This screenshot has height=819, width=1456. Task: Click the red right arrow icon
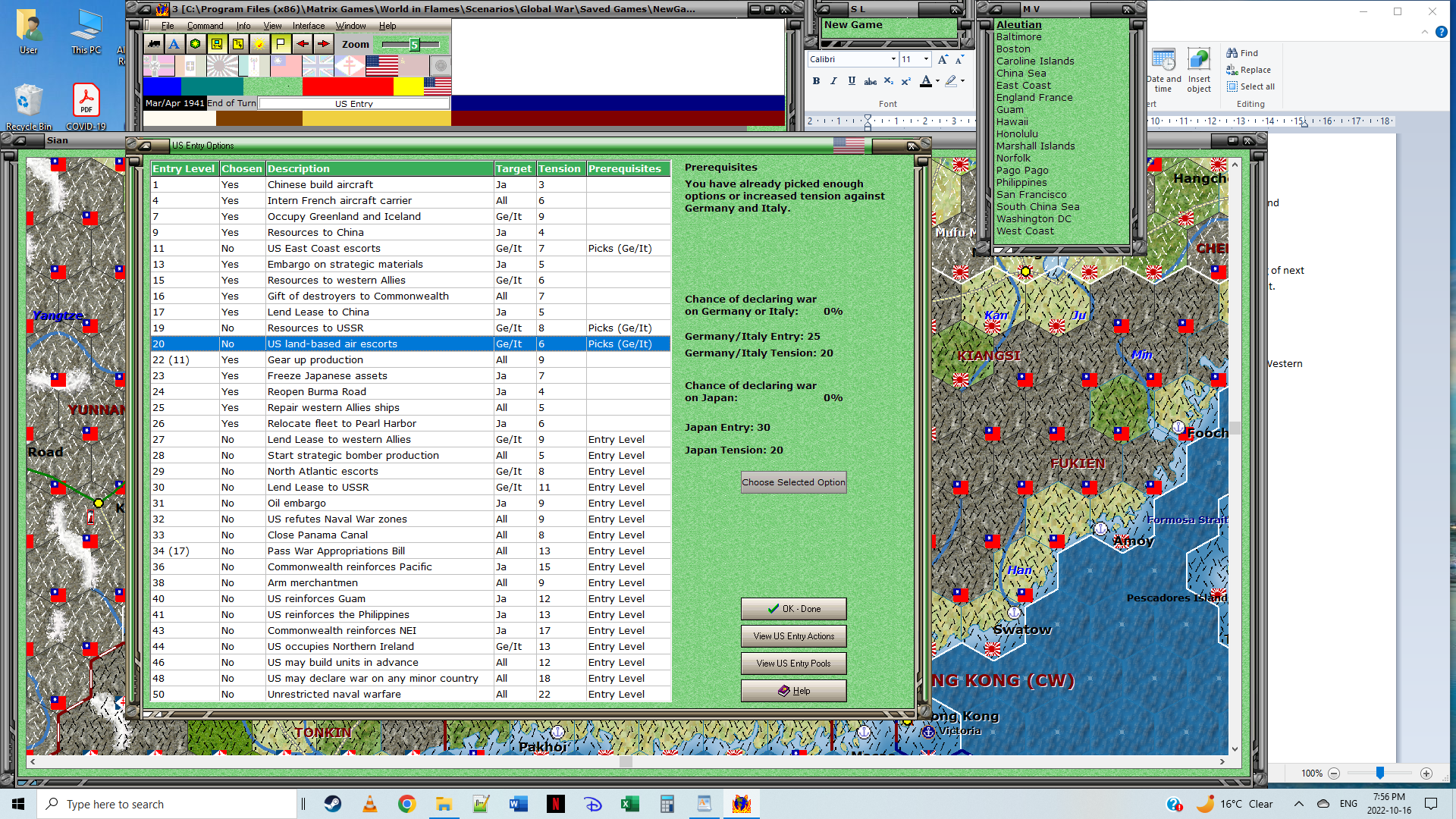point(323,44)
